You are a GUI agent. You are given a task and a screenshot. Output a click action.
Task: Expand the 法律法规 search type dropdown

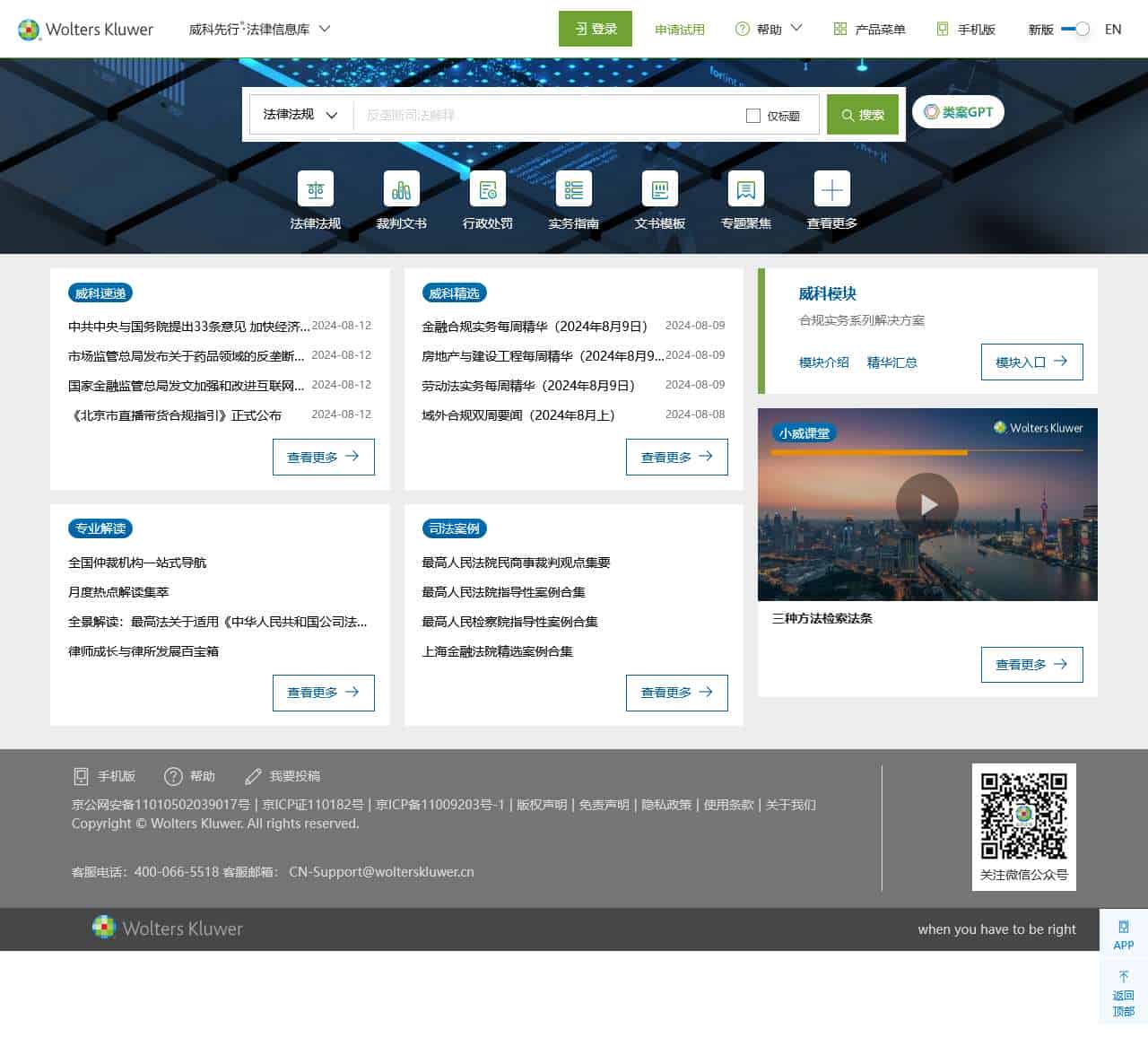pyautogui.click(x=300, y=115)
